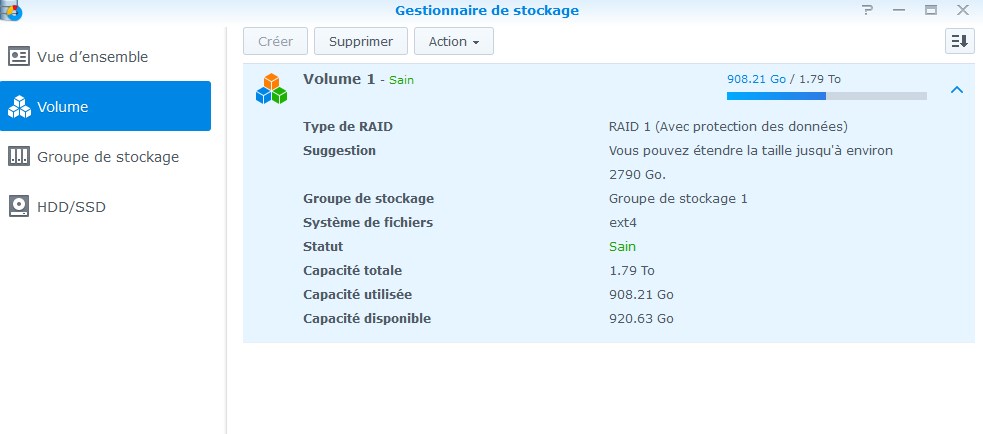
Task: Click the RAID 1 (Avec protection des données) value
Action: (x=728, y=127)
